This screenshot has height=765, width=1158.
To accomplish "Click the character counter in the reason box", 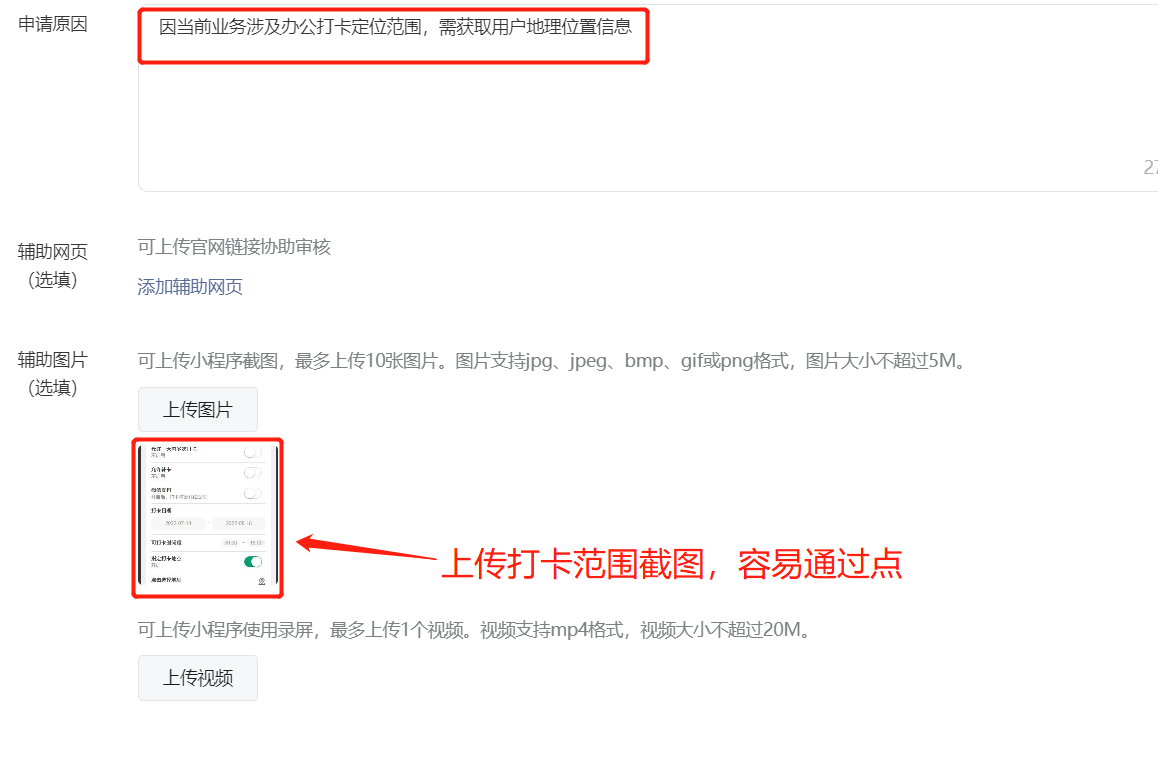I will (1151, 168).
